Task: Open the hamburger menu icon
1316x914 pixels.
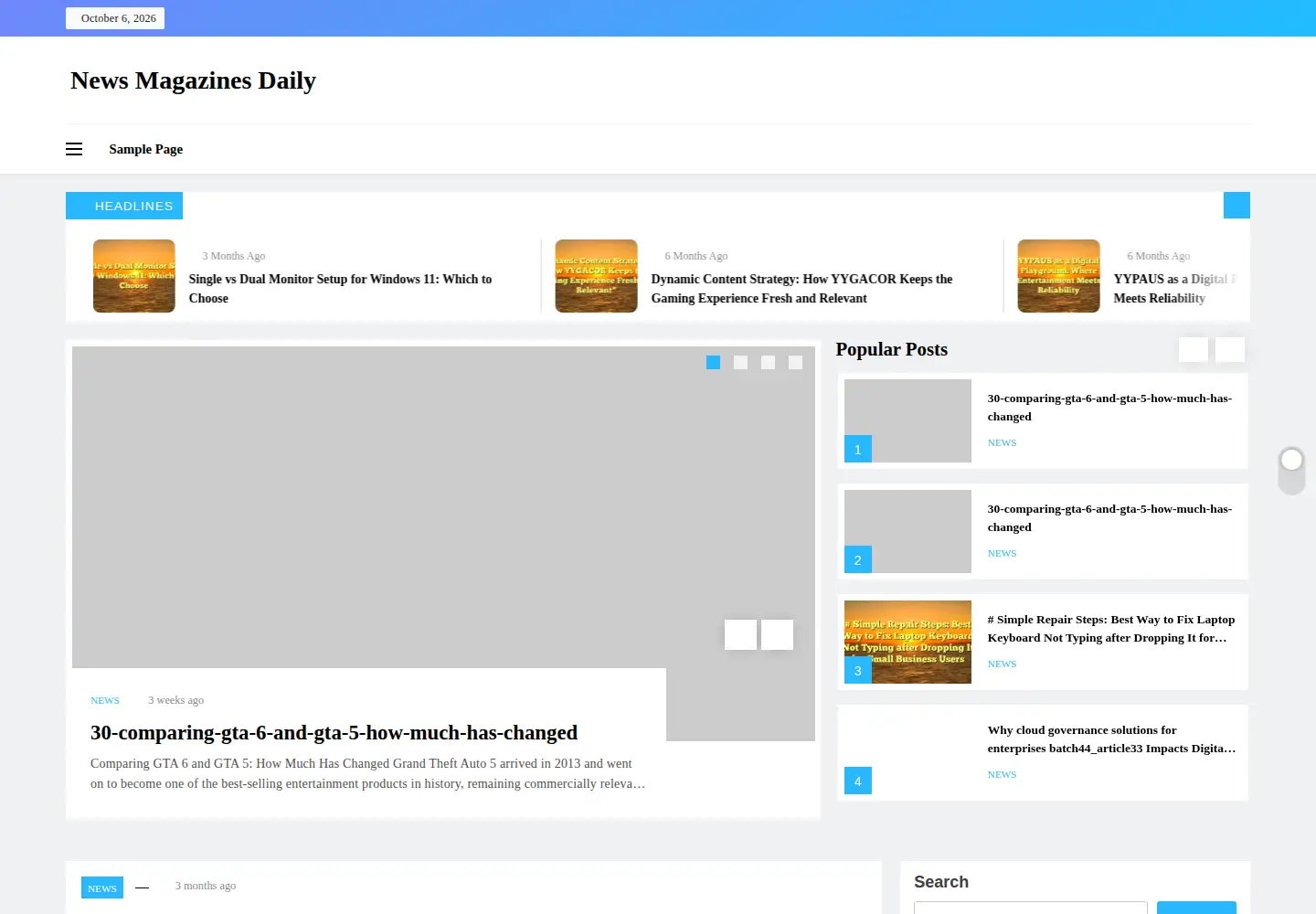Action: pyautogui.click(x=74, y=149)
